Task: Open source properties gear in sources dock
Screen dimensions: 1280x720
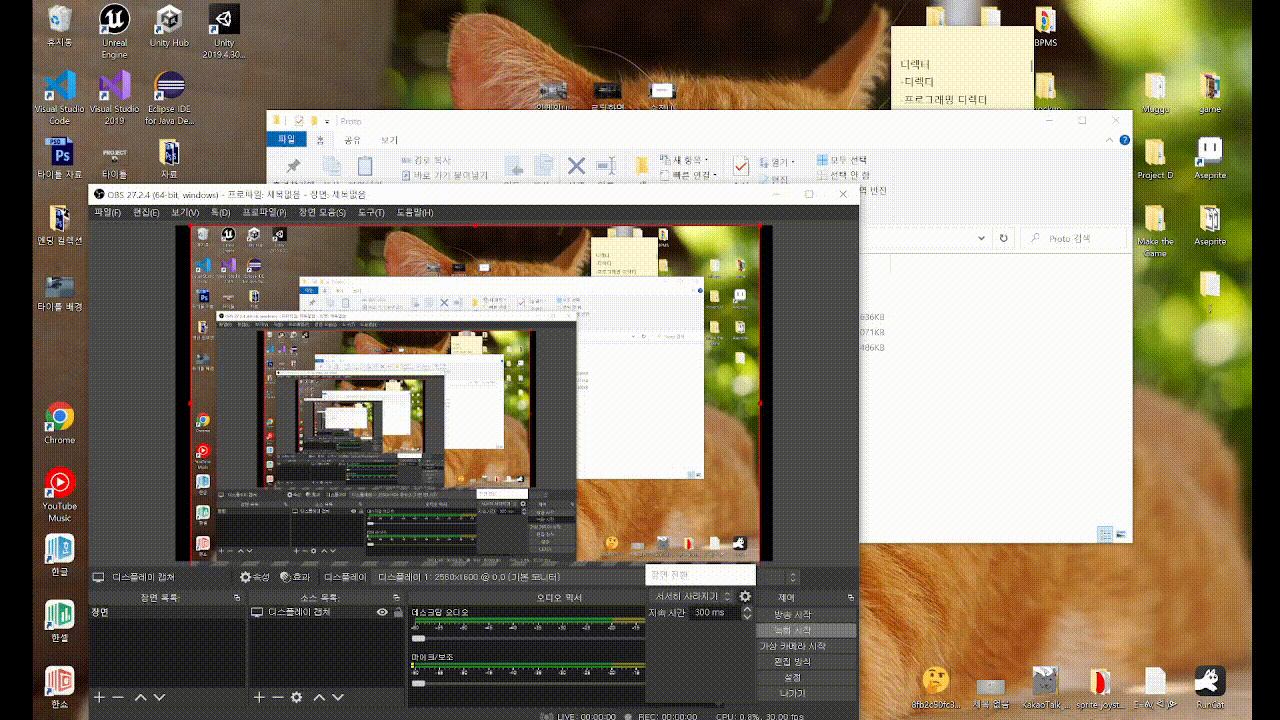Action: tap(296, 697)
